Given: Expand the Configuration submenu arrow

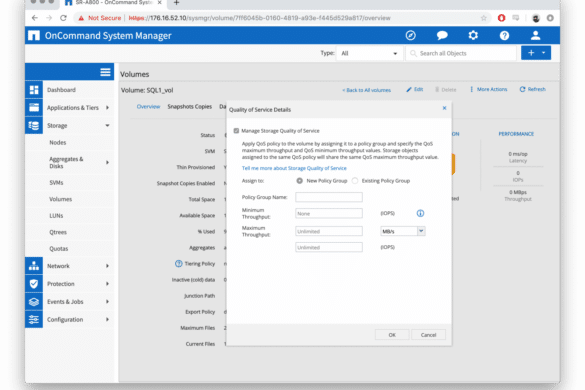Looking at the screenshot, I should pos(107,319).
